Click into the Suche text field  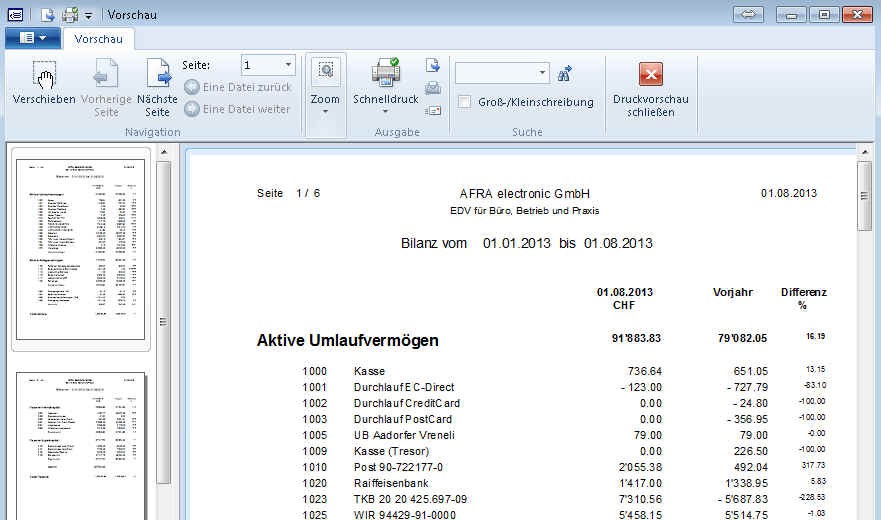pyautogui.click(x=496, y=73)
